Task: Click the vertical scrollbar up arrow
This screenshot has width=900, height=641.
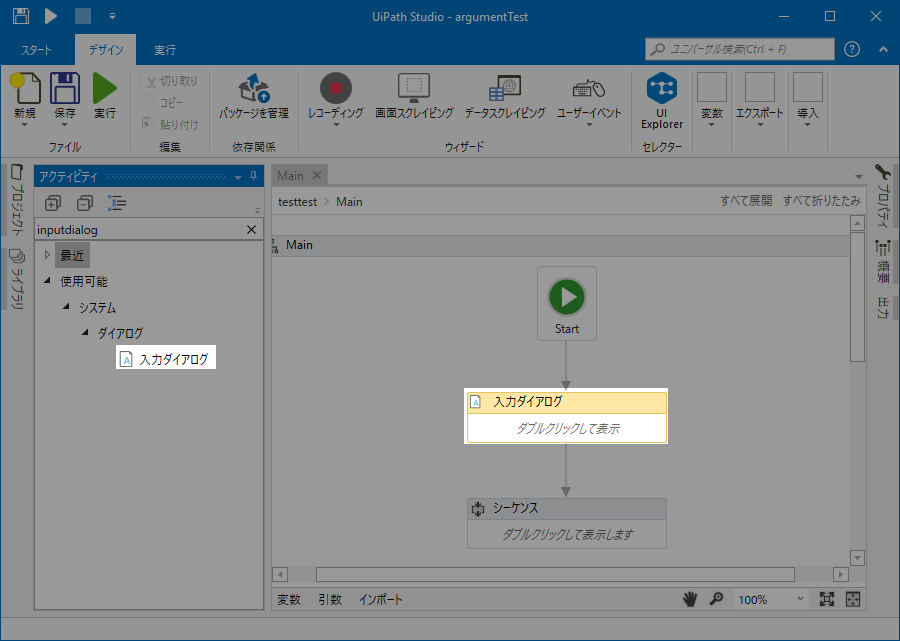Action: [858, 223]
